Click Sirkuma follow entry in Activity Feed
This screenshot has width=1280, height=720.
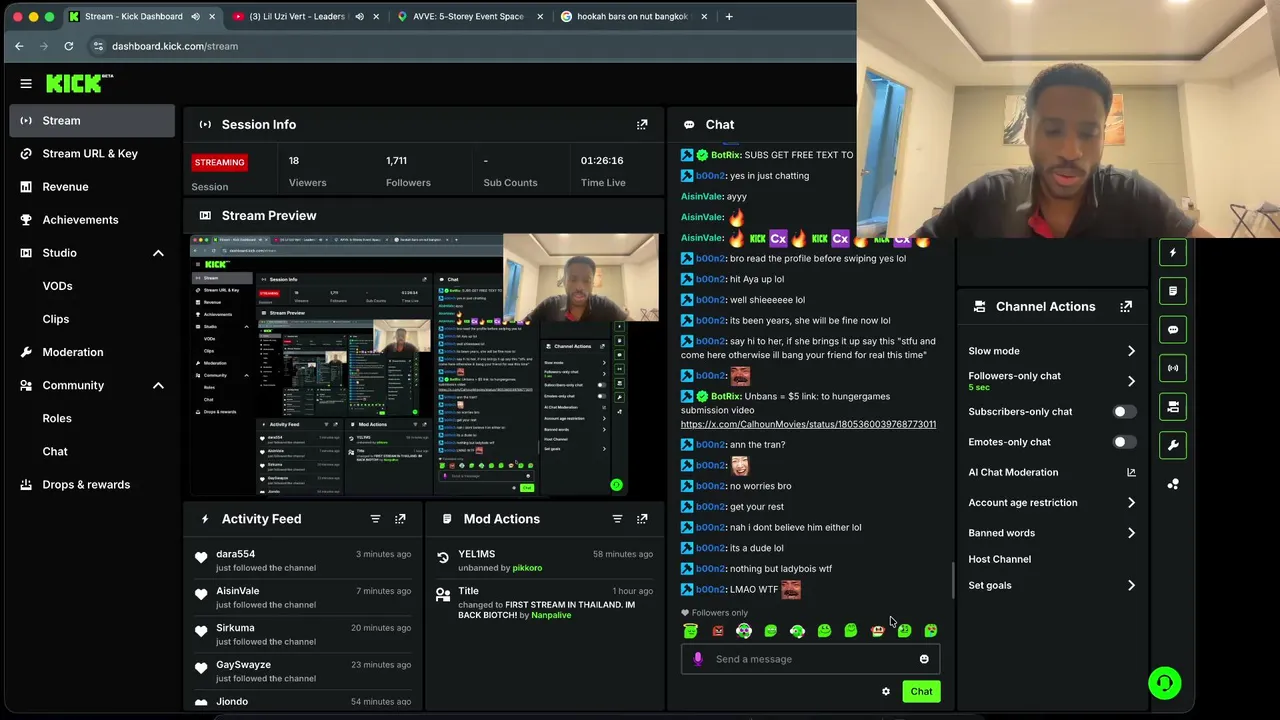click(x=303, y=634)
